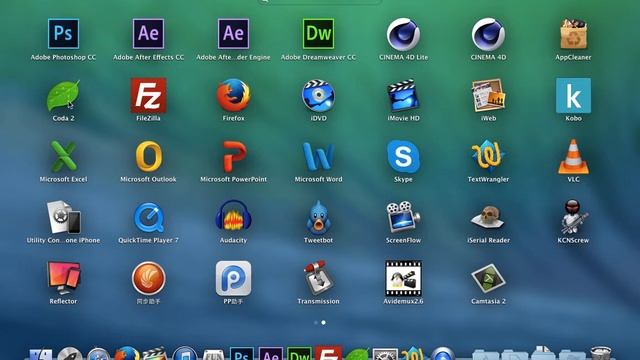
Task: Launch Audacity
Action: coord(233,216)
